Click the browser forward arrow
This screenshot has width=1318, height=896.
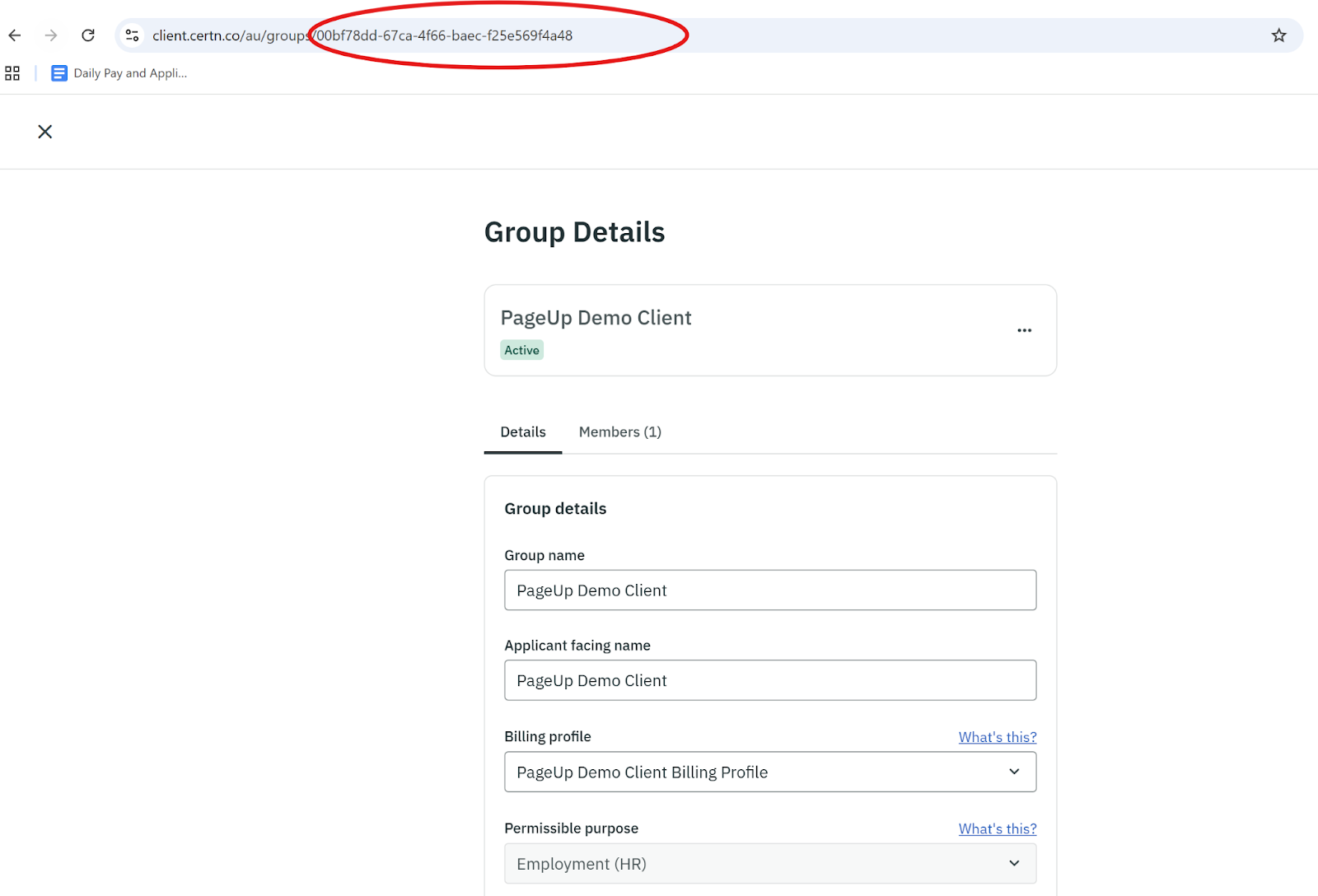point(51,35)
